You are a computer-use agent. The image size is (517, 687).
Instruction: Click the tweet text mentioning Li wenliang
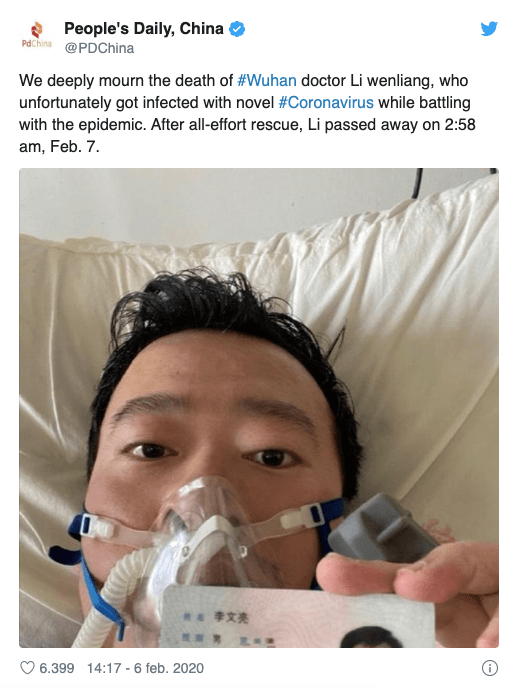click(247, 113)
